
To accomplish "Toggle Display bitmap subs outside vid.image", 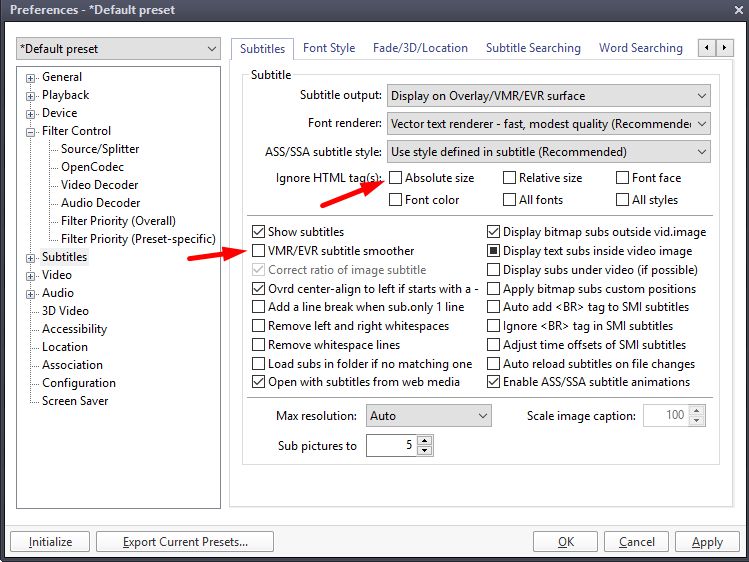I will coord(493,232).
